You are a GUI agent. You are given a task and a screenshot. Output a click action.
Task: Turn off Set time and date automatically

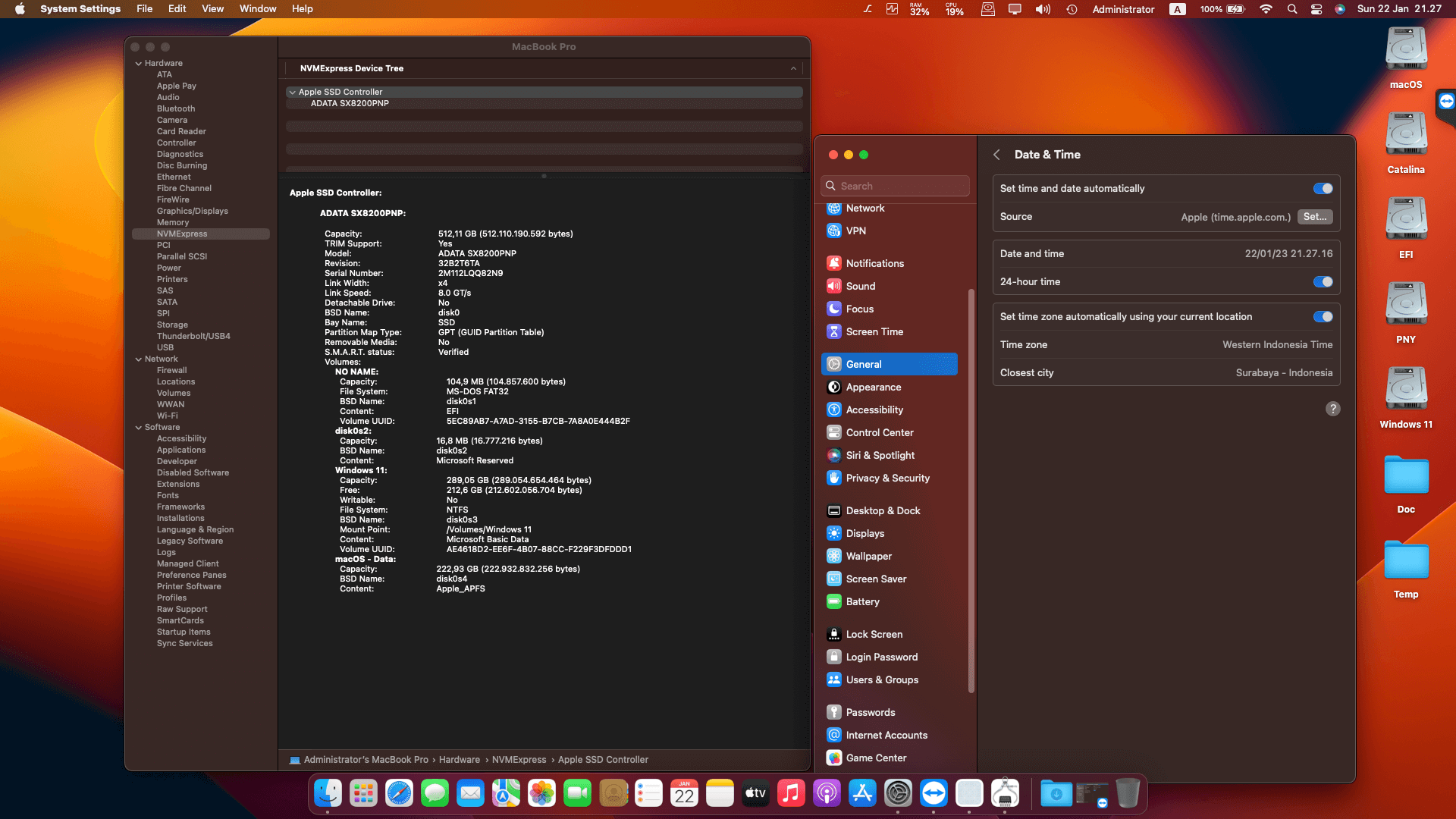(x=1323, y=188)
